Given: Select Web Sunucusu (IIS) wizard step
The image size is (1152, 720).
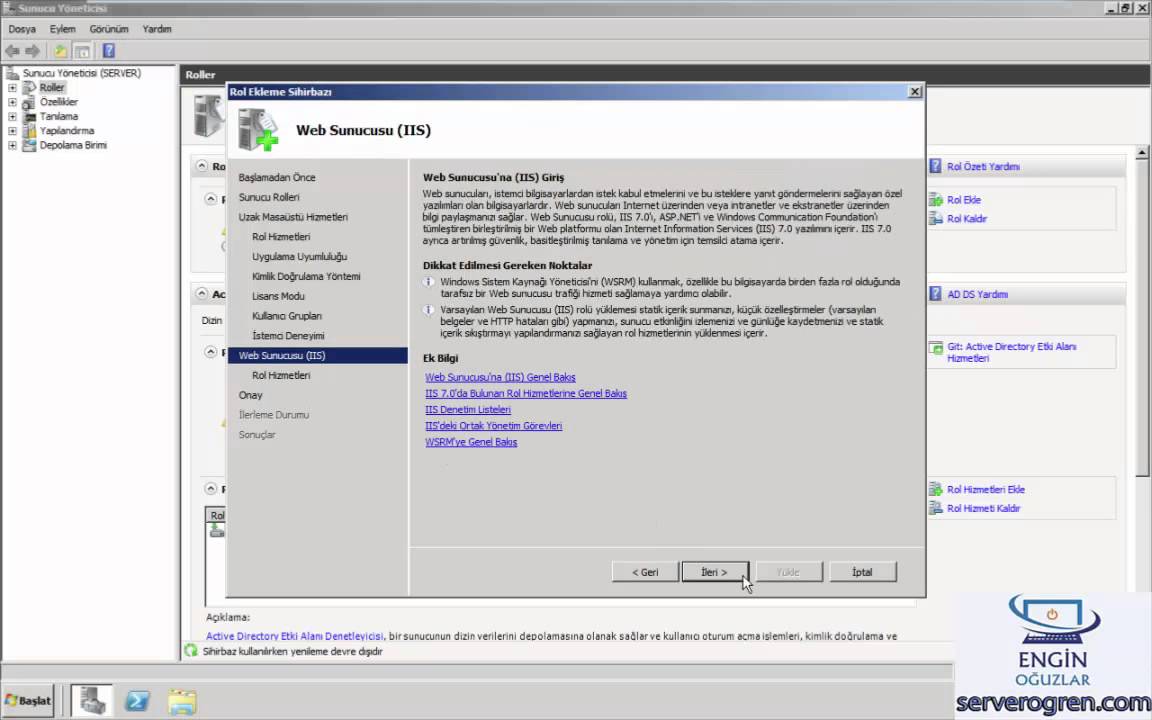Looking at the screenshot, I should (x=317, y=356).
